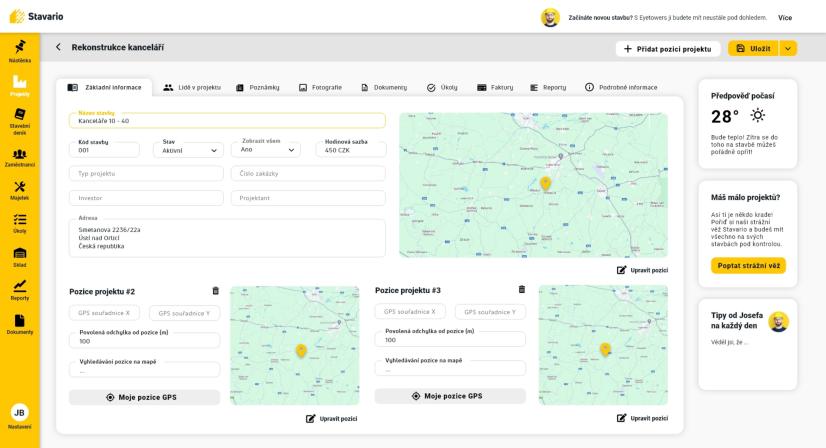Image resolution: width=826 pixels, height=448 pixels.
Task: Delete Pozice projektu #2 via trash icon
Action: pos(215,291)
